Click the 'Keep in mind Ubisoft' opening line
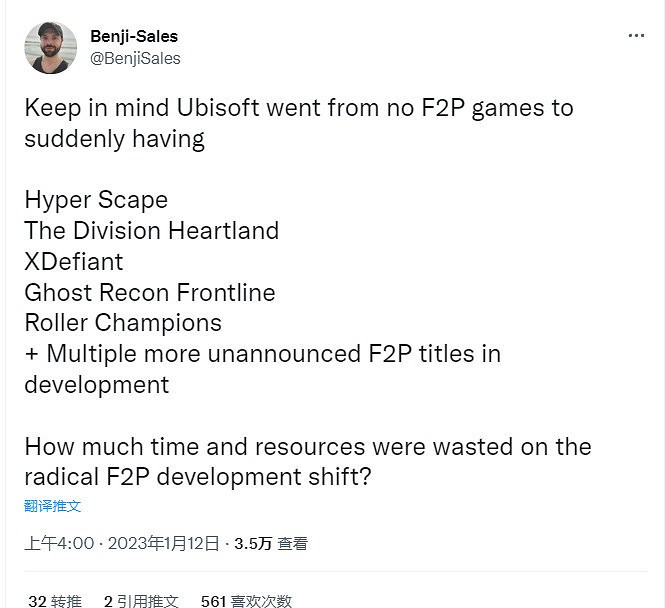The height and width of the screenshot is (608, 665). tap(299, 107)
